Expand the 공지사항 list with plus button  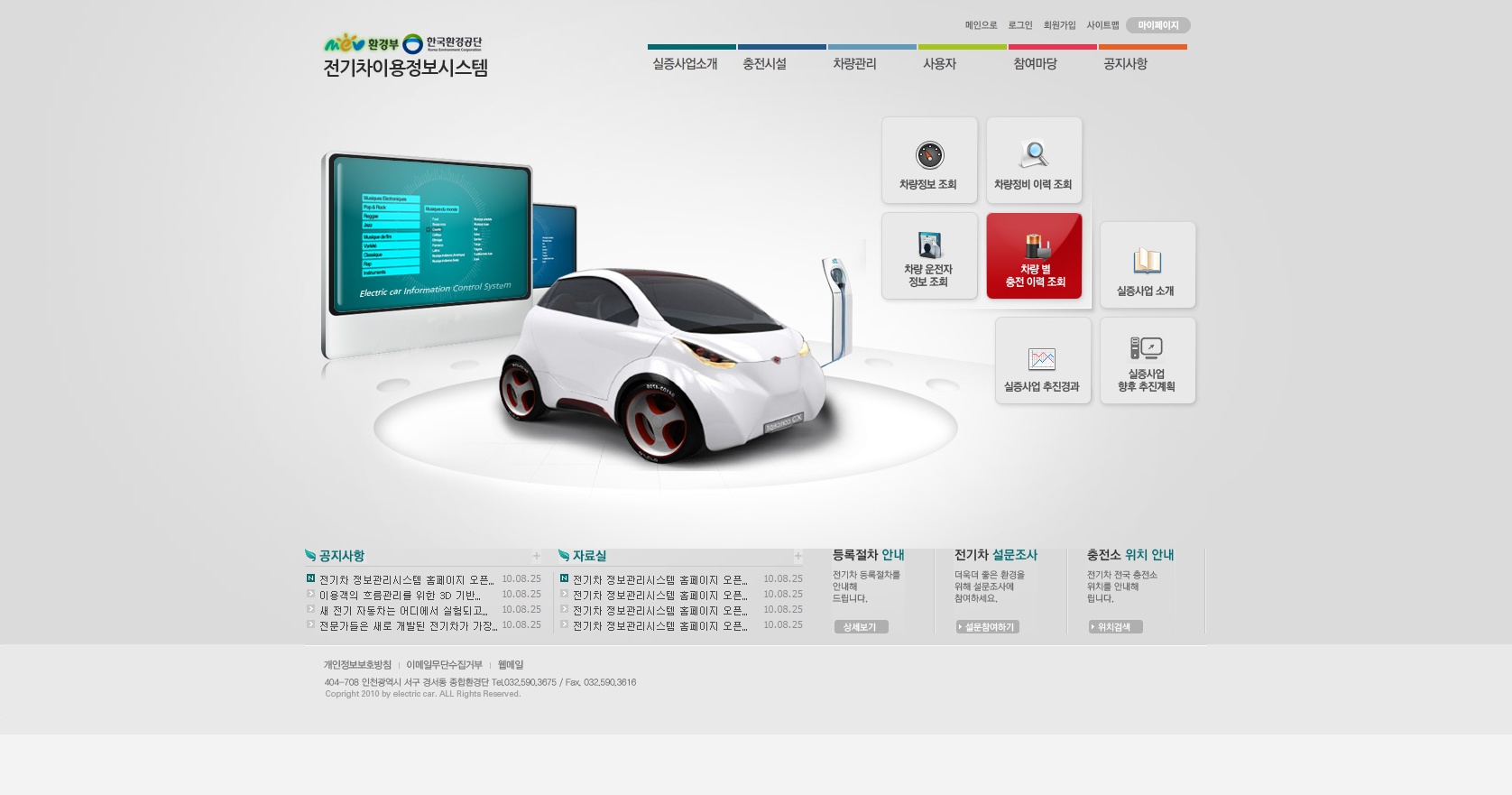coord(537,556)
